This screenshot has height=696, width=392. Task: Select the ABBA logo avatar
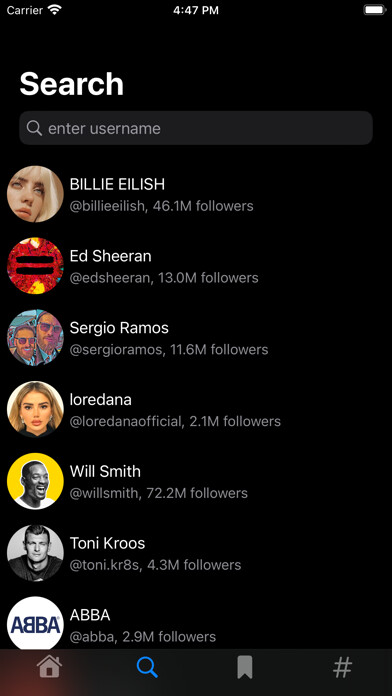(x=35, y=624)
